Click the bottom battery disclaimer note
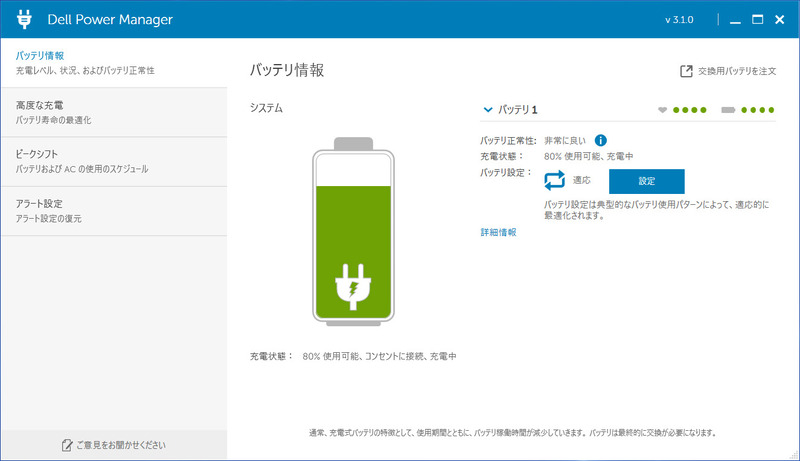The image size is (800, 461). (513, 433)
